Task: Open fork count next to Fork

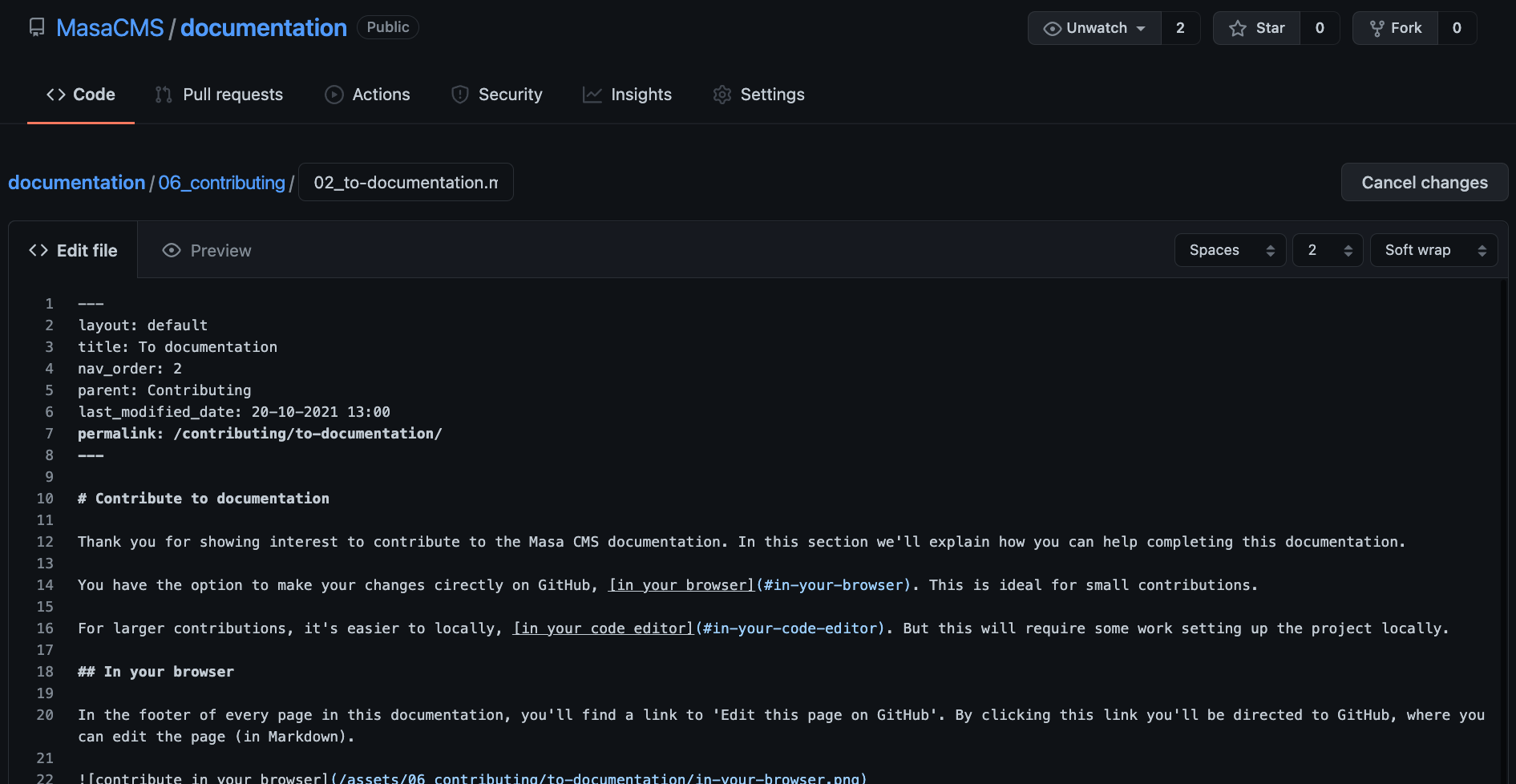Action: click(x=1457, y=28)
